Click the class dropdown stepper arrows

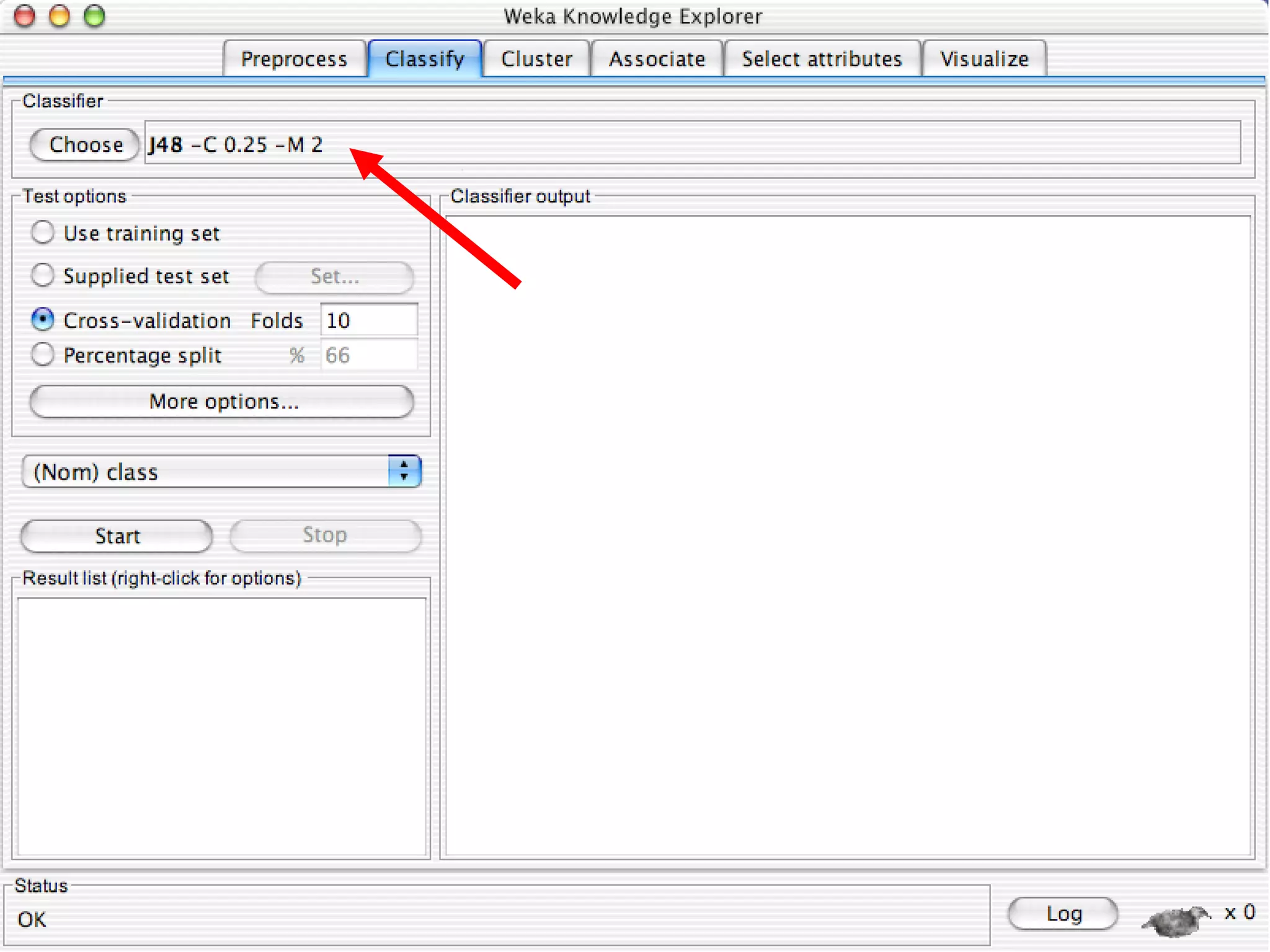click(x=404, y=472)
